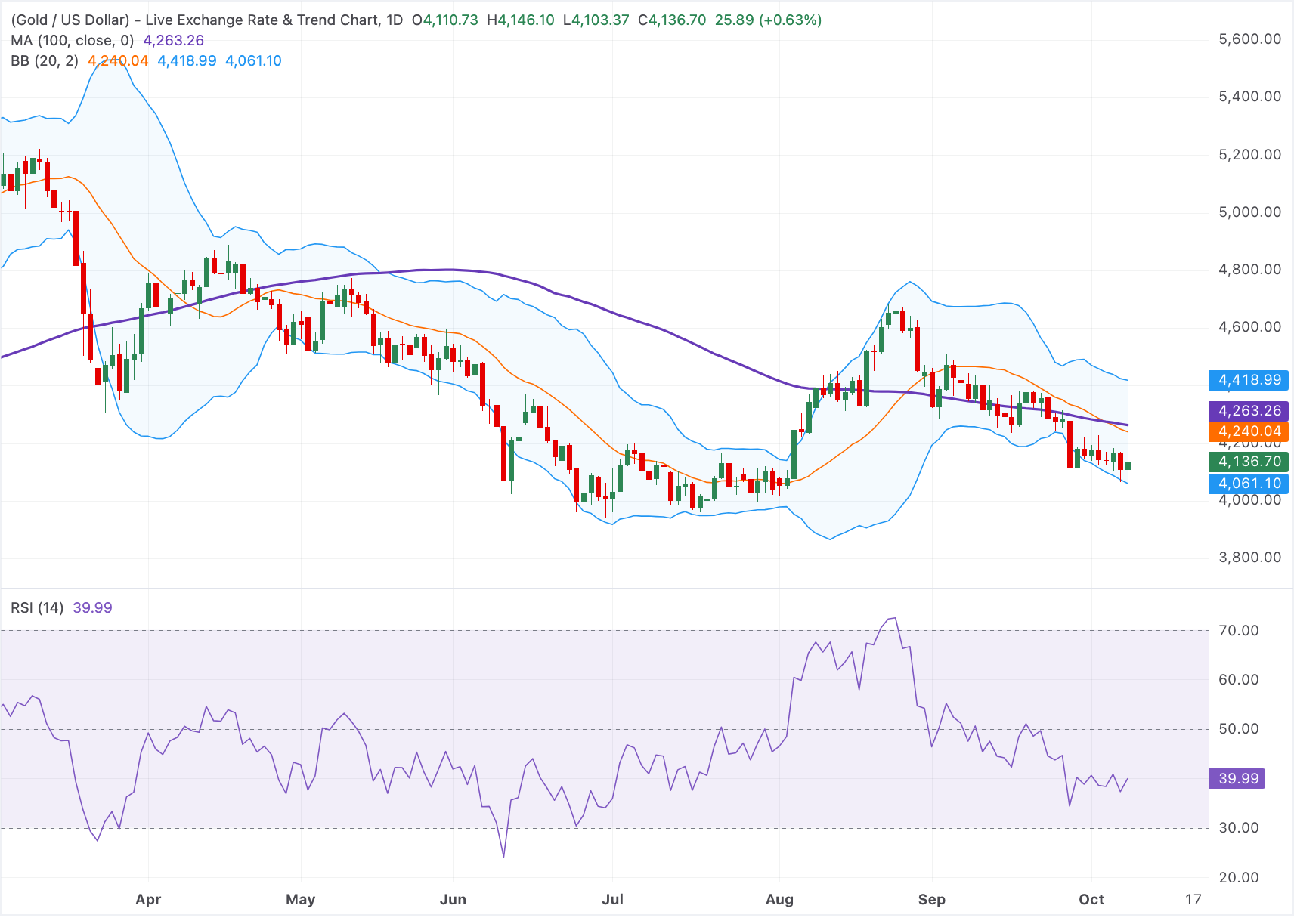
Task: Click the BB lower value 4,061.10 in legend
Action: tap(253, 60)
